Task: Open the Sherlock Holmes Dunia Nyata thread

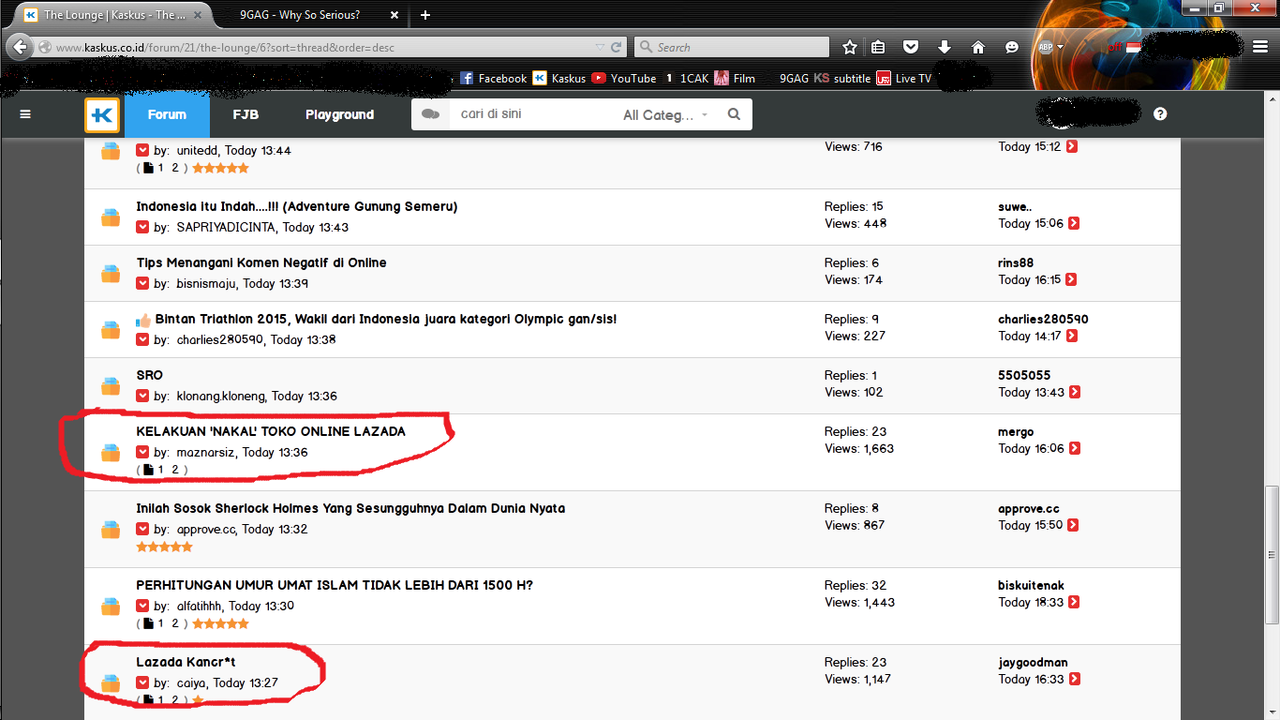Action: tap(351, 509)
